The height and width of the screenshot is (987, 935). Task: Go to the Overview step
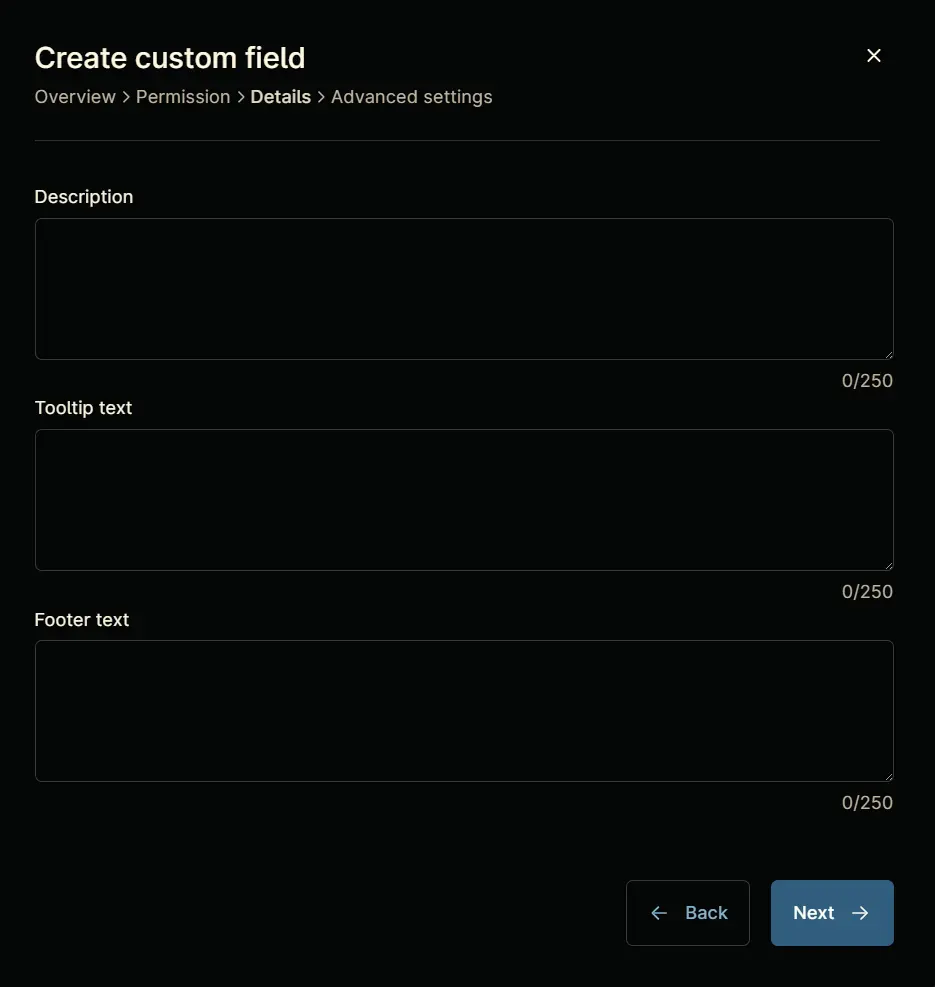pyautogui.click(x=75, y=97)
